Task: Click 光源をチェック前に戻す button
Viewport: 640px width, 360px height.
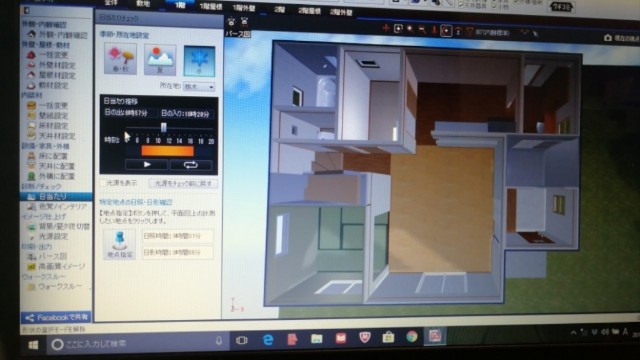Action: click(x=183, y=184)
